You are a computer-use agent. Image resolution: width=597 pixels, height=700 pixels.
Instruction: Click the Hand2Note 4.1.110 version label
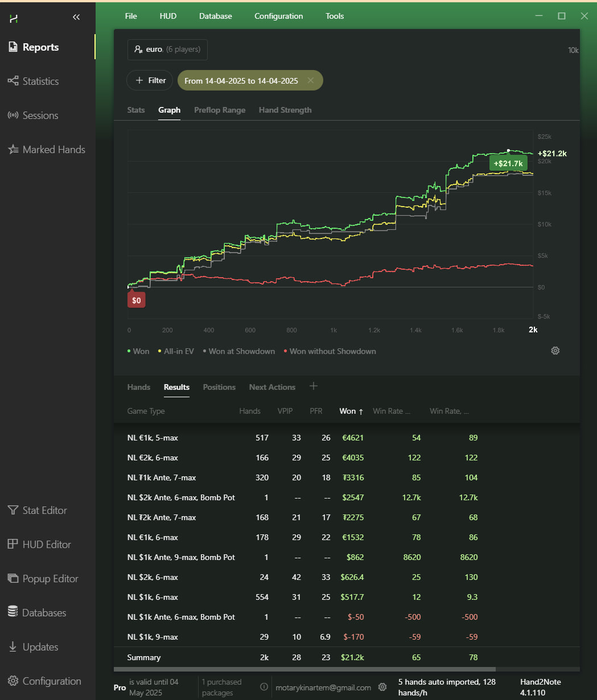point(540,687)
